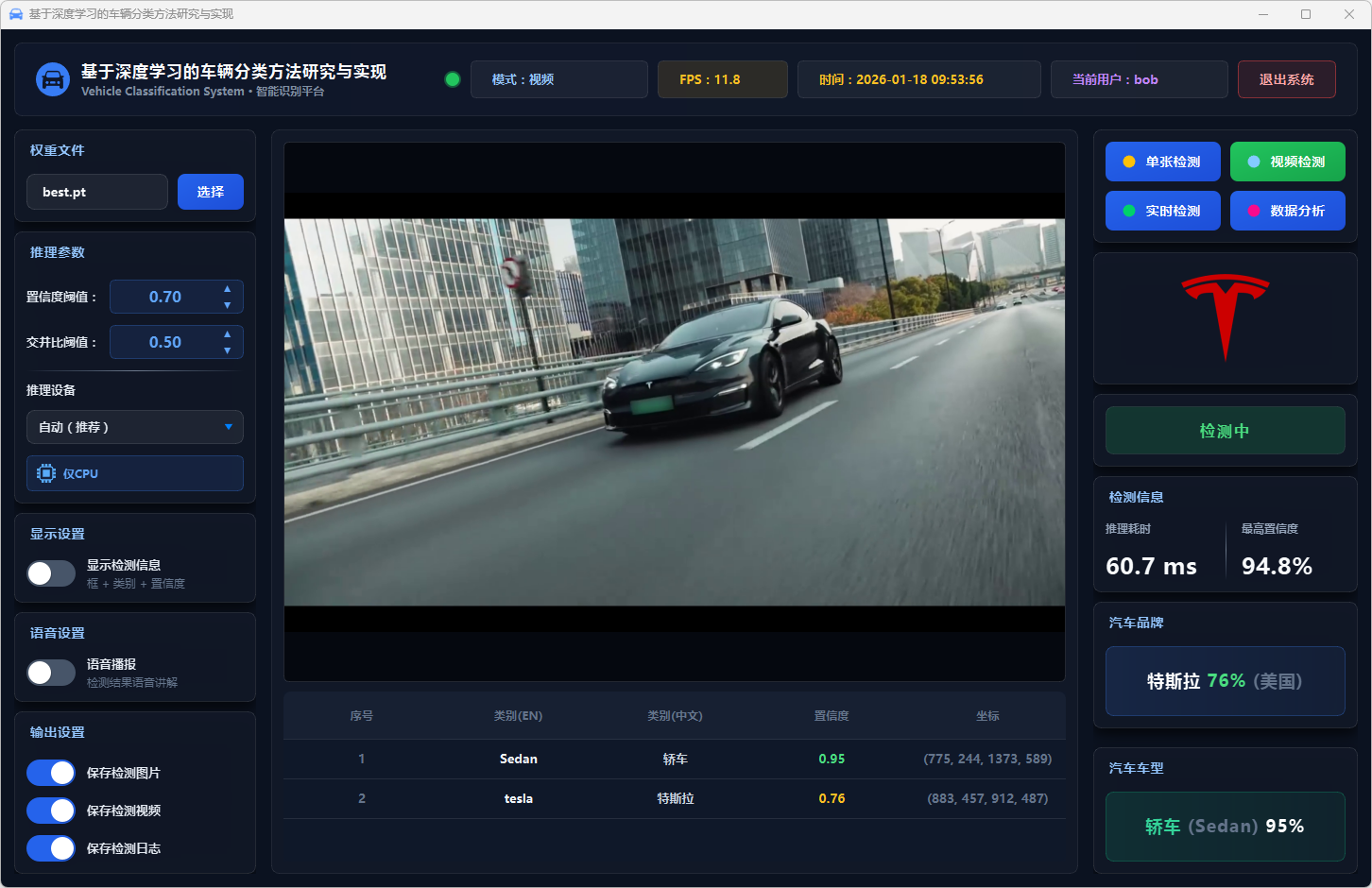This screenshot has height=888, width=1372.
Task: Enable the show detection info toggle
Action: (x=51, y=573)
